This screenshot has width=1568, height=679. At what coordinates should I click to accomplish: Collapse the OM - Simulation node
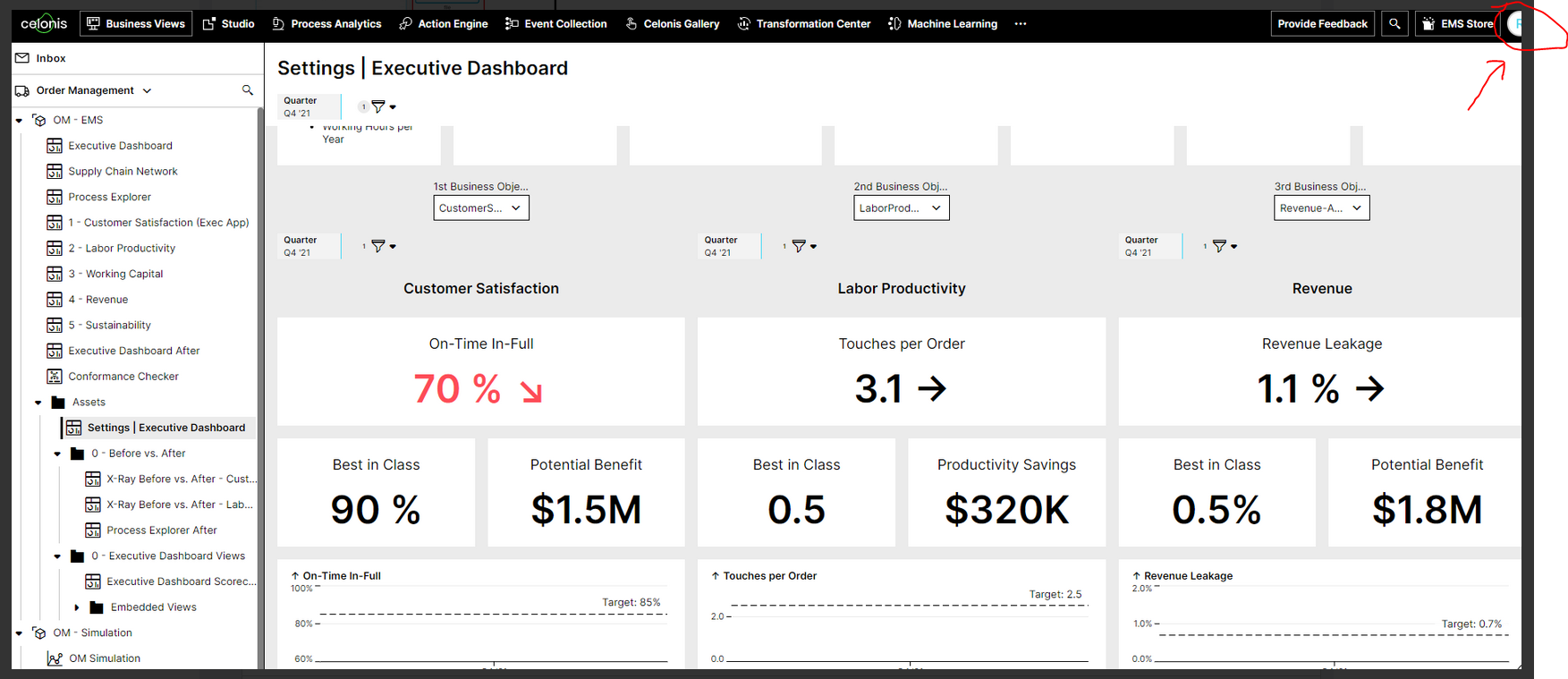pyautogui.click(x=19, y=633)
